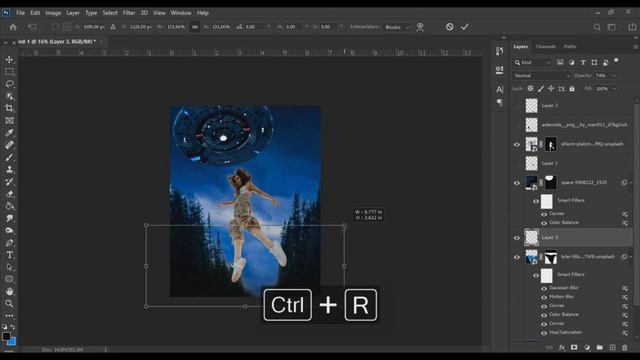Select the Path Selection tool

click(9, 267)
